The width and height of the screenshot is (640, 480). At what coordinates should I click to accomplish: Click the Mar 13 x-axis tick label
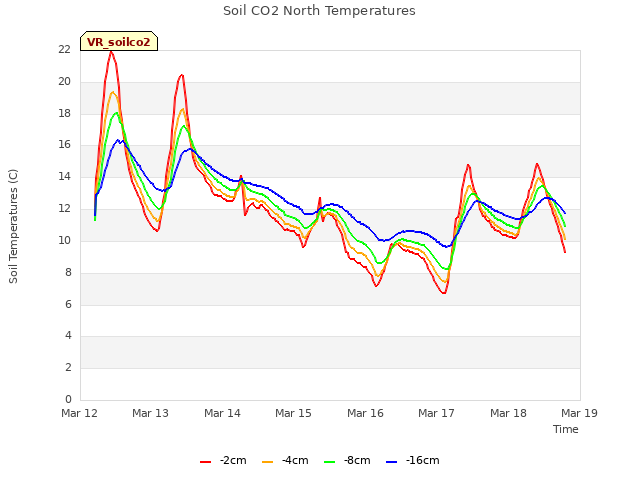pos(151,413)
